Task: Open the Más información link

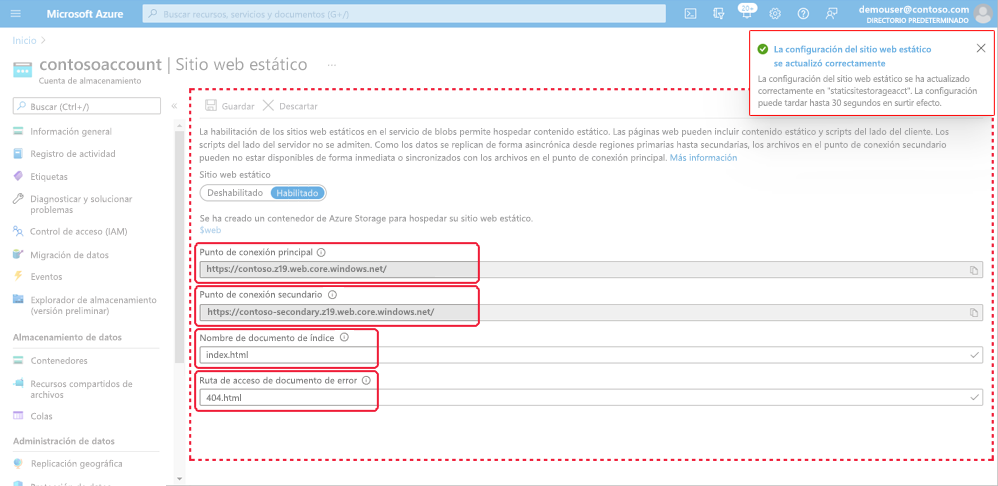Action: [703, 158]
